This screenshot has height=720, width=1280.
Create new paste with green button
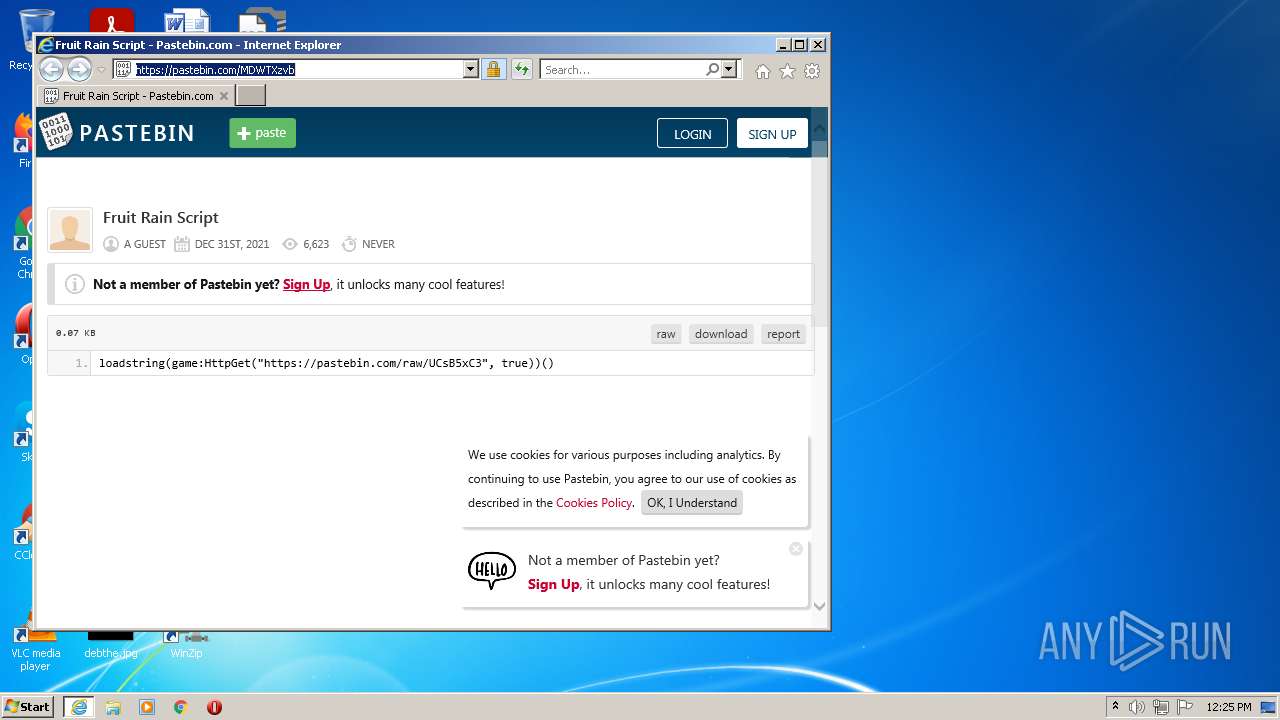coord(262,133)
